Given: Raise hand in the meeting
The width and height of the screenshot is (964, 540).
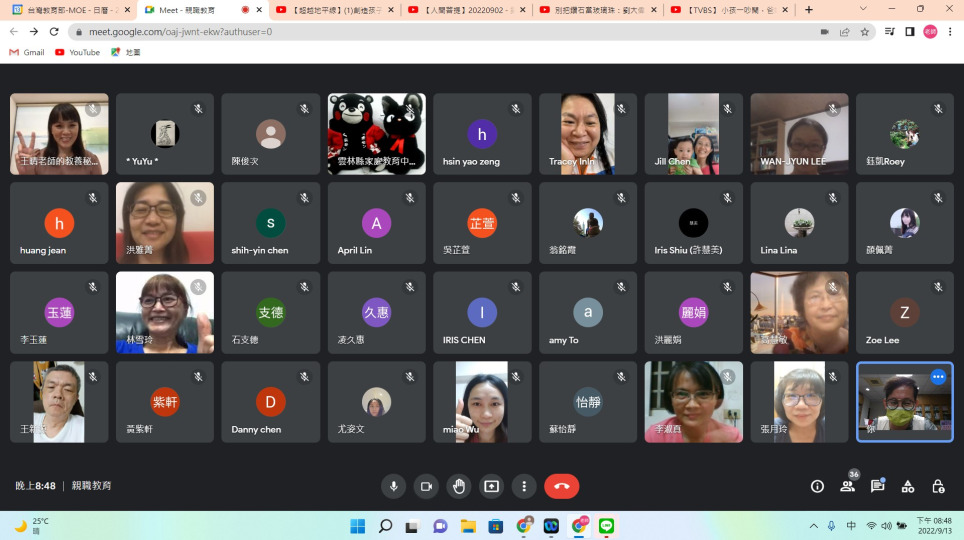Looking at the screenshot, I should point(459,486).
